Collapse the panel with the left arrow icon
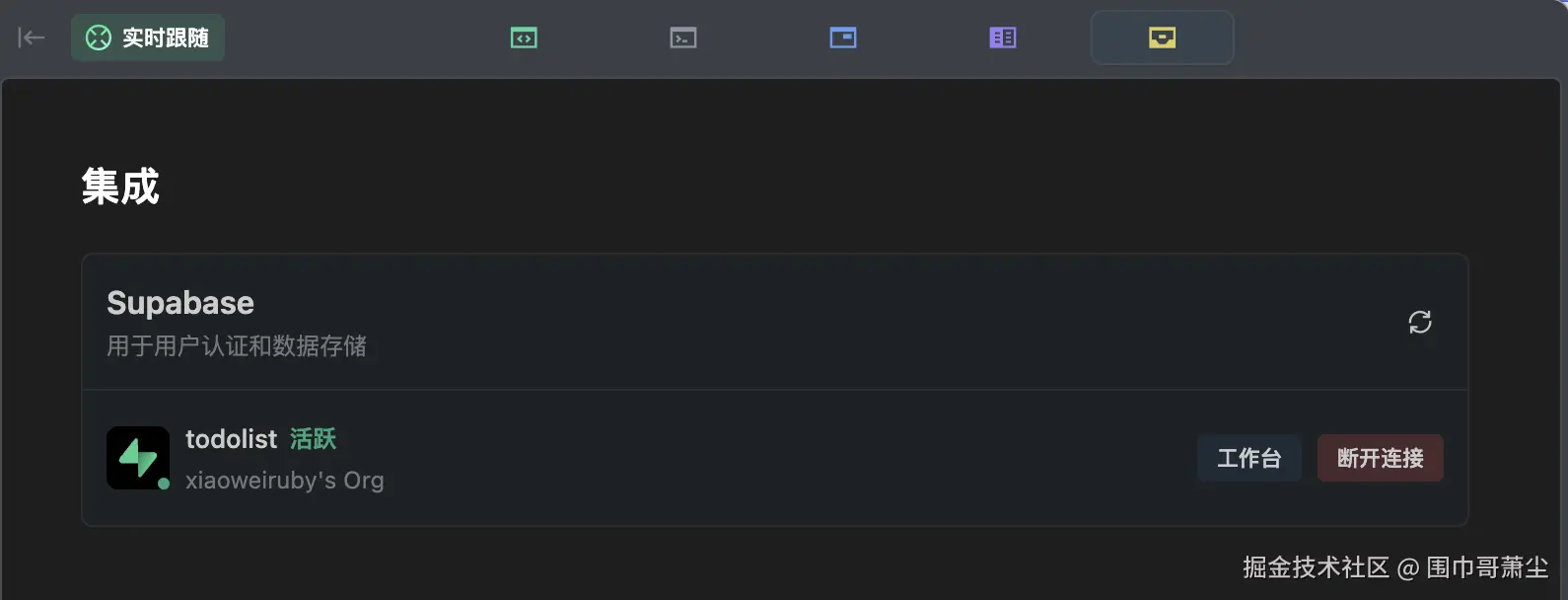The height and width of the screenshot is (600, 1568). click(x=32, y=37)
